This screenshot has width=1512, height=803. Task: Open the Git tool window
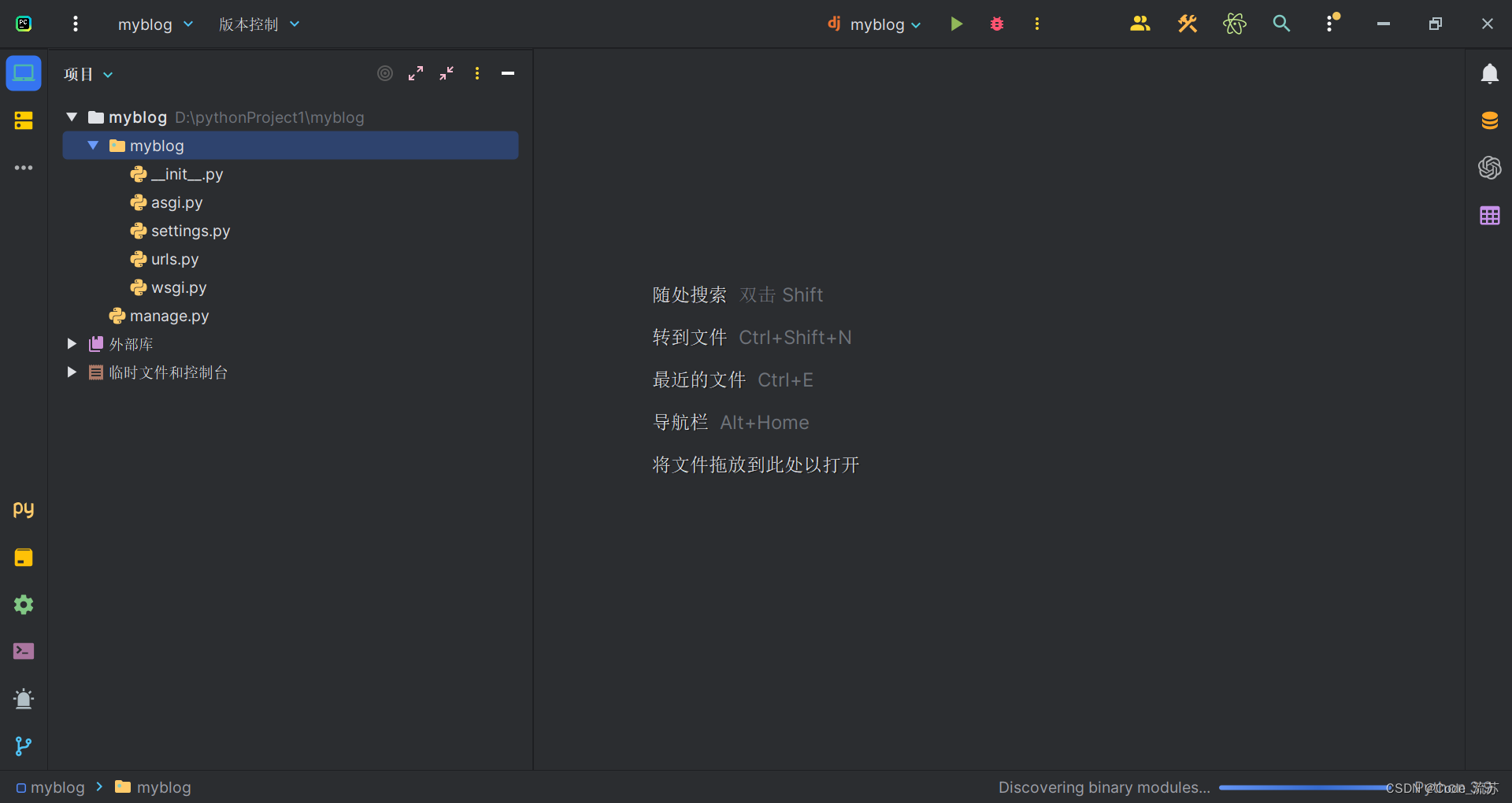click(24, 746)
